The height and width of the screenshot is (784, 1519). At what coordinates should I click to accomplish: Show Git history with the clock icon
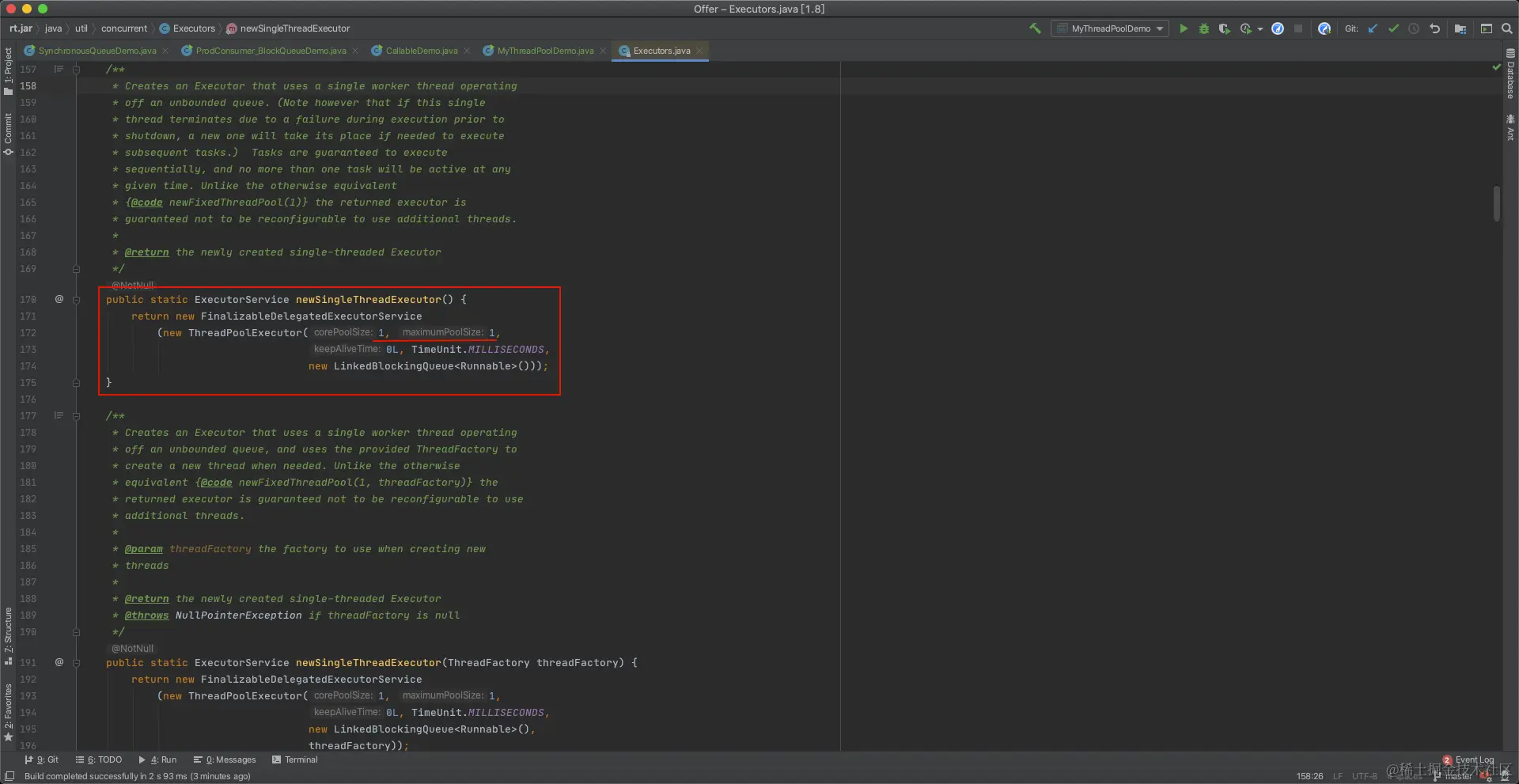coord(1414,28)
